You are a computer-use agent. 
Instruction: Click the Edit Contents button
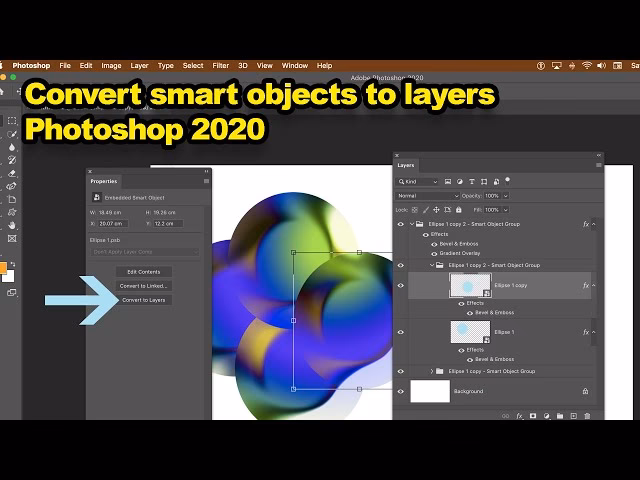click(x=144, y=272)
